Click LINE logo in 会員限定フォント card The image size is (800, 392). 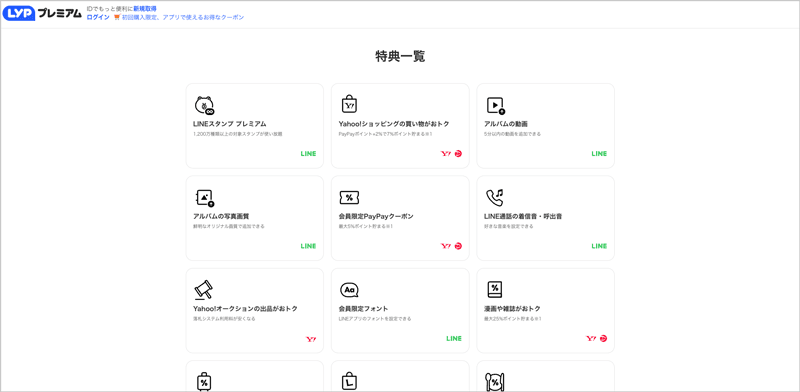(454, 338)
